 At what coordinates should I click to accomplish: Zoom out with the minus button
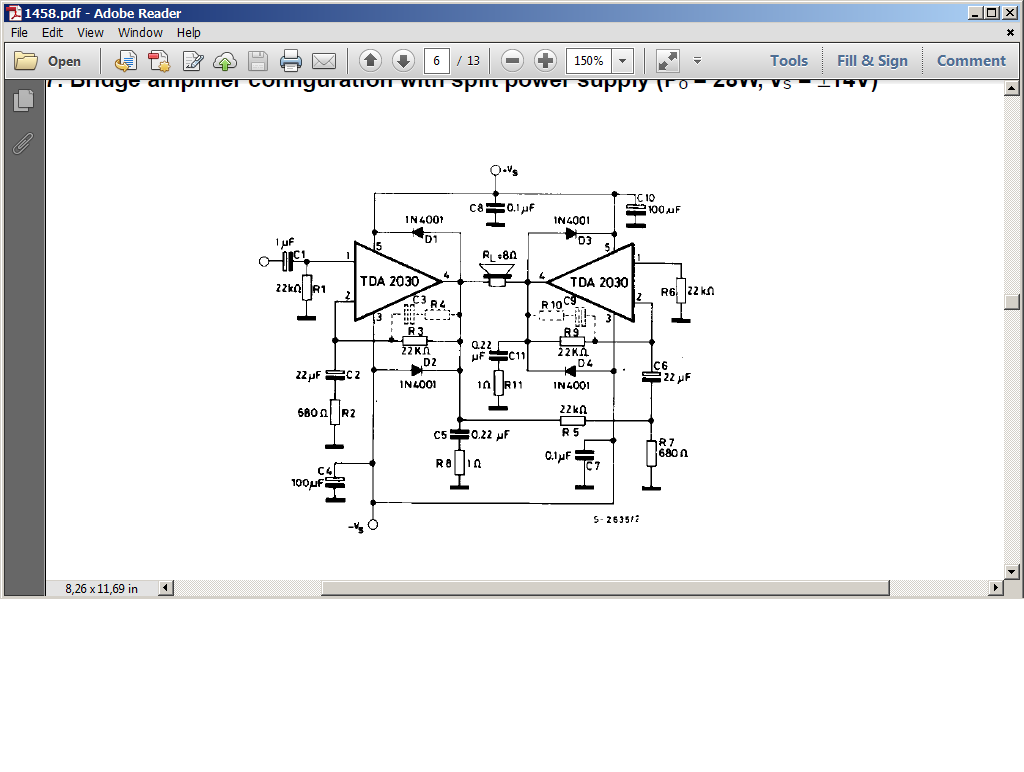pos(513,61)
